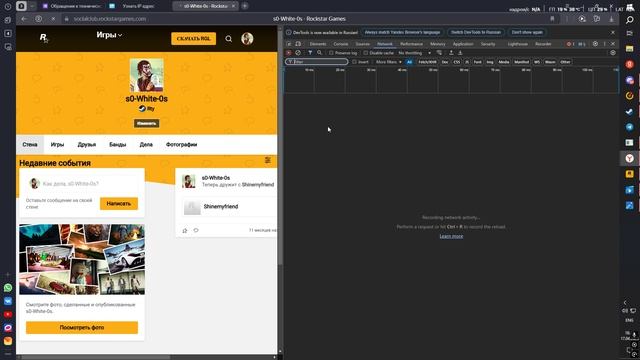This screenshot has width=640, height=360.
Task: Open the DevTools Sources tab
Action: coord(362,44)
